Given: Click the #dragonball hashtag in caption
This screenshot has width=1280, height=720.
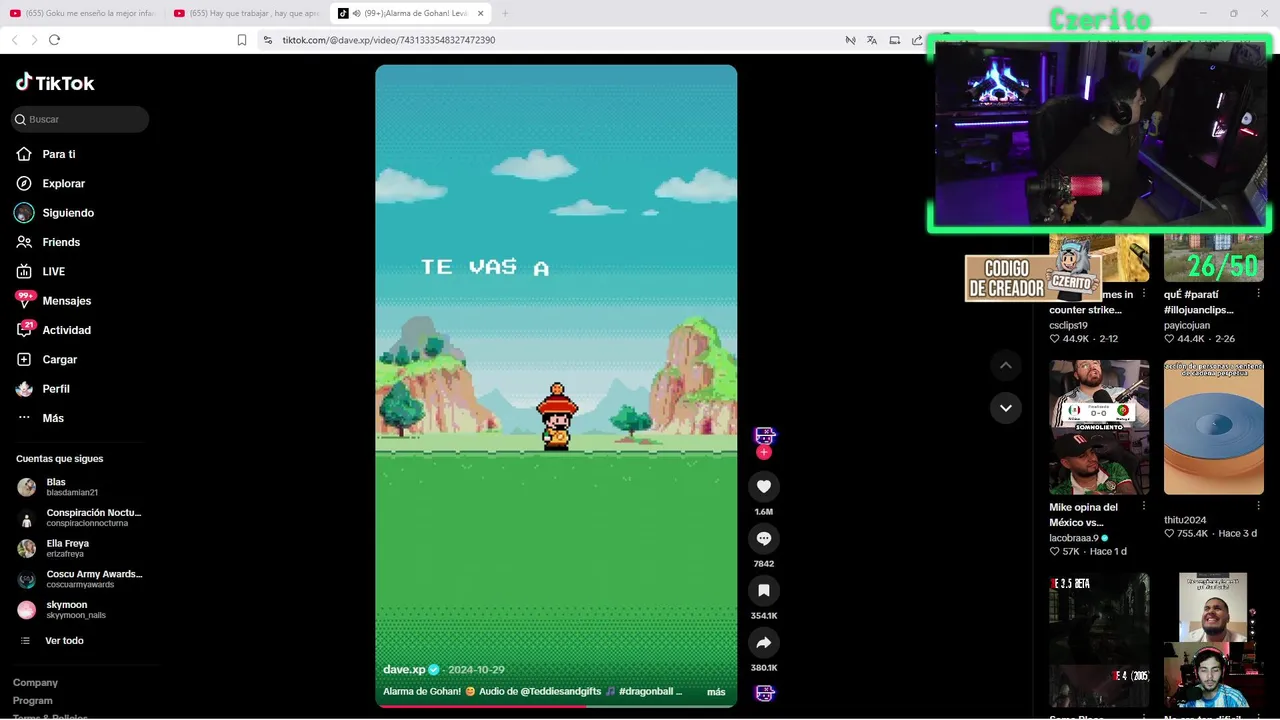Looking at the screenshot, I should tap(646, 691).
